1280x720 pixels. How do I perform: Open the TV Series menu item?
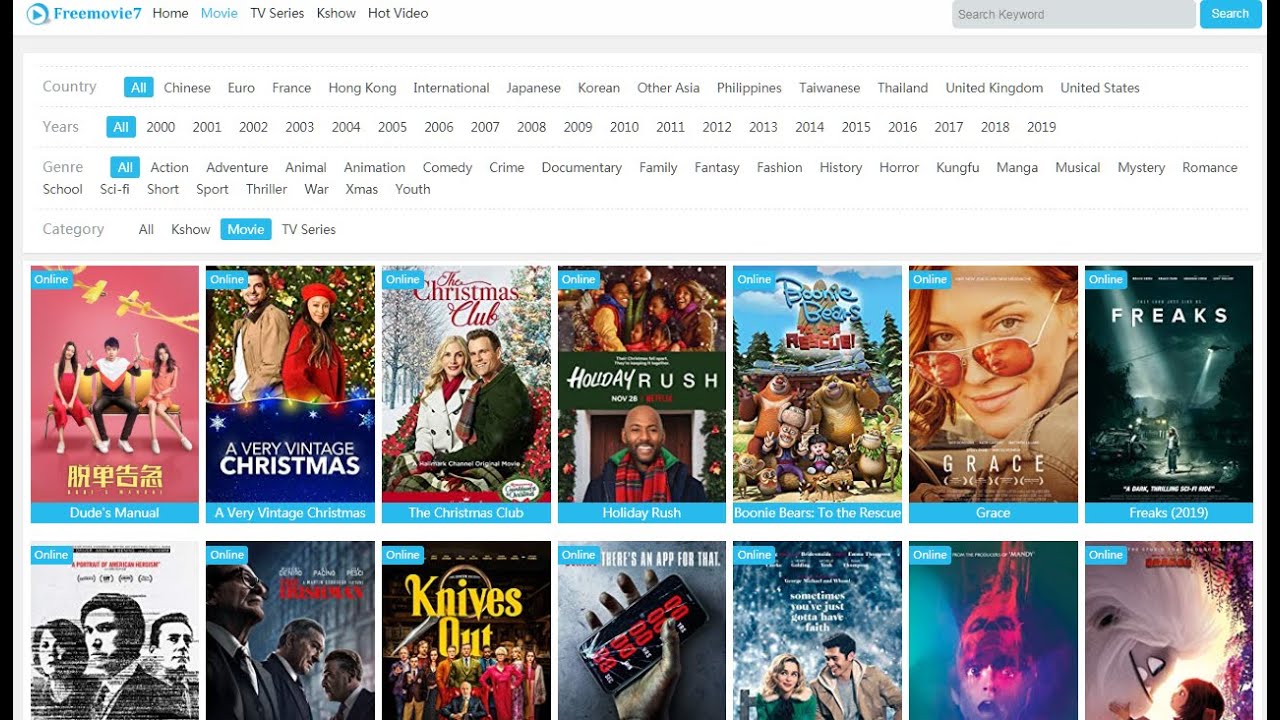click(x=277, y=13)
